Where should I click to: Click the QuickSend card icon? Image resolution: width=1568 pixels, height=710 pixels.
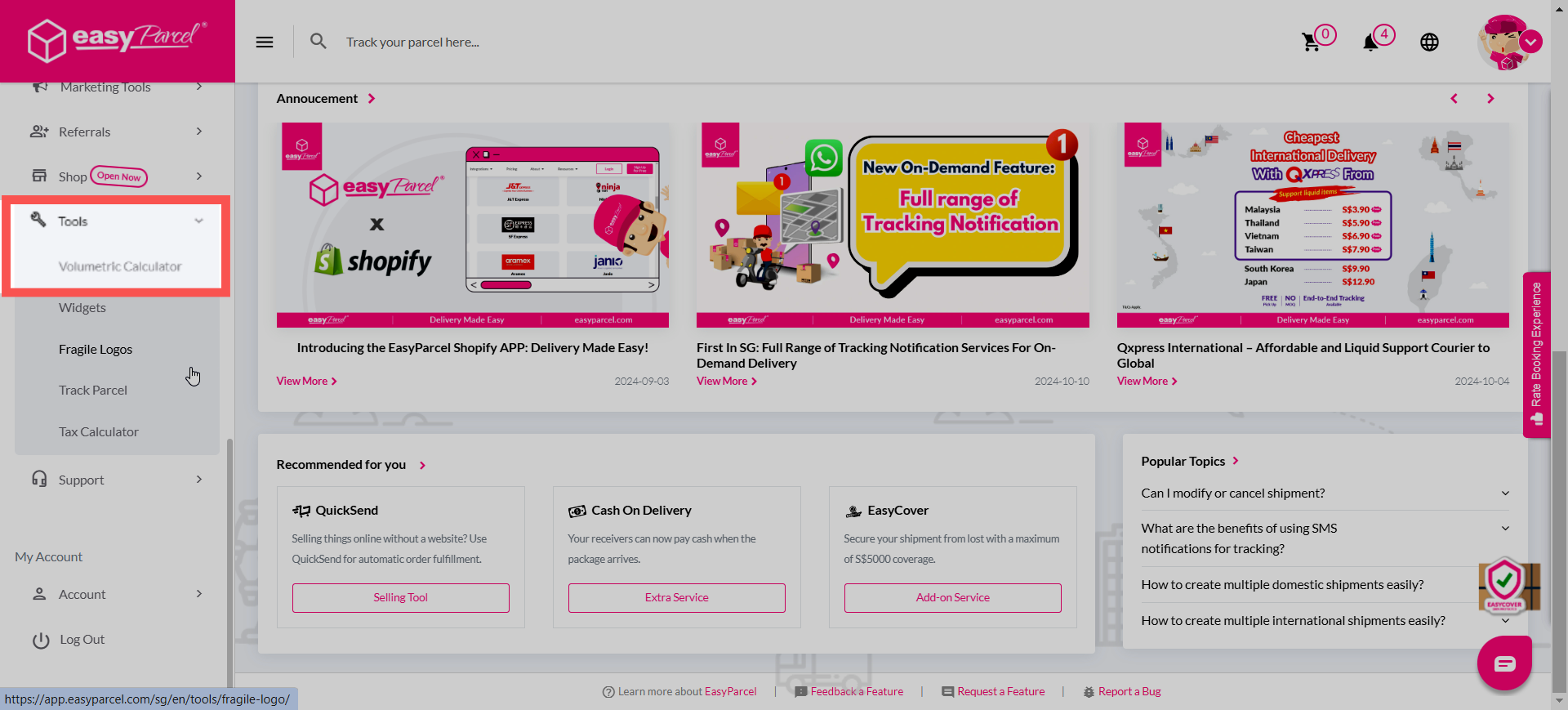tap(301, 511)
